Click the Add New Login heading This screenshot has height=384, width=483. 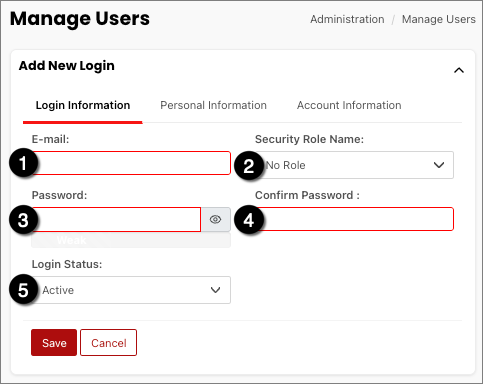click(x=67, y=66)
